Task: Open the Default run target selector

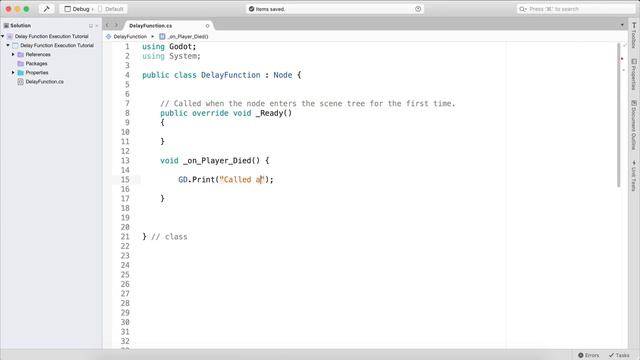Action: point(111,9)
